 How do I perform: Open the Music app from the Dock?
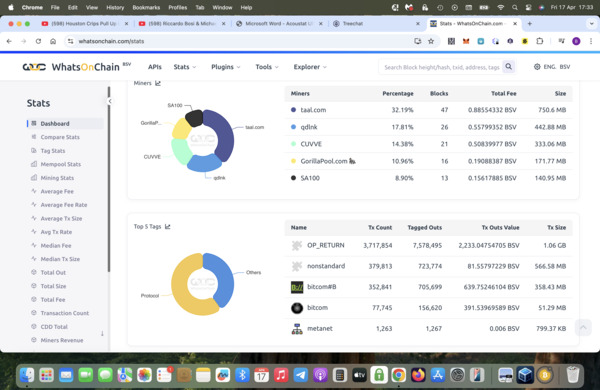click(x=281, y=375)
